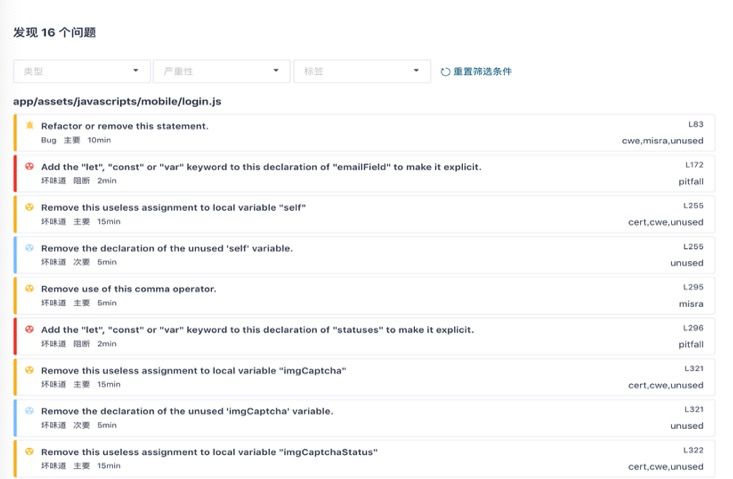The image size is (733, 479).
Task: Open the 严重性 filter dropdown
Action: point(222,71)
